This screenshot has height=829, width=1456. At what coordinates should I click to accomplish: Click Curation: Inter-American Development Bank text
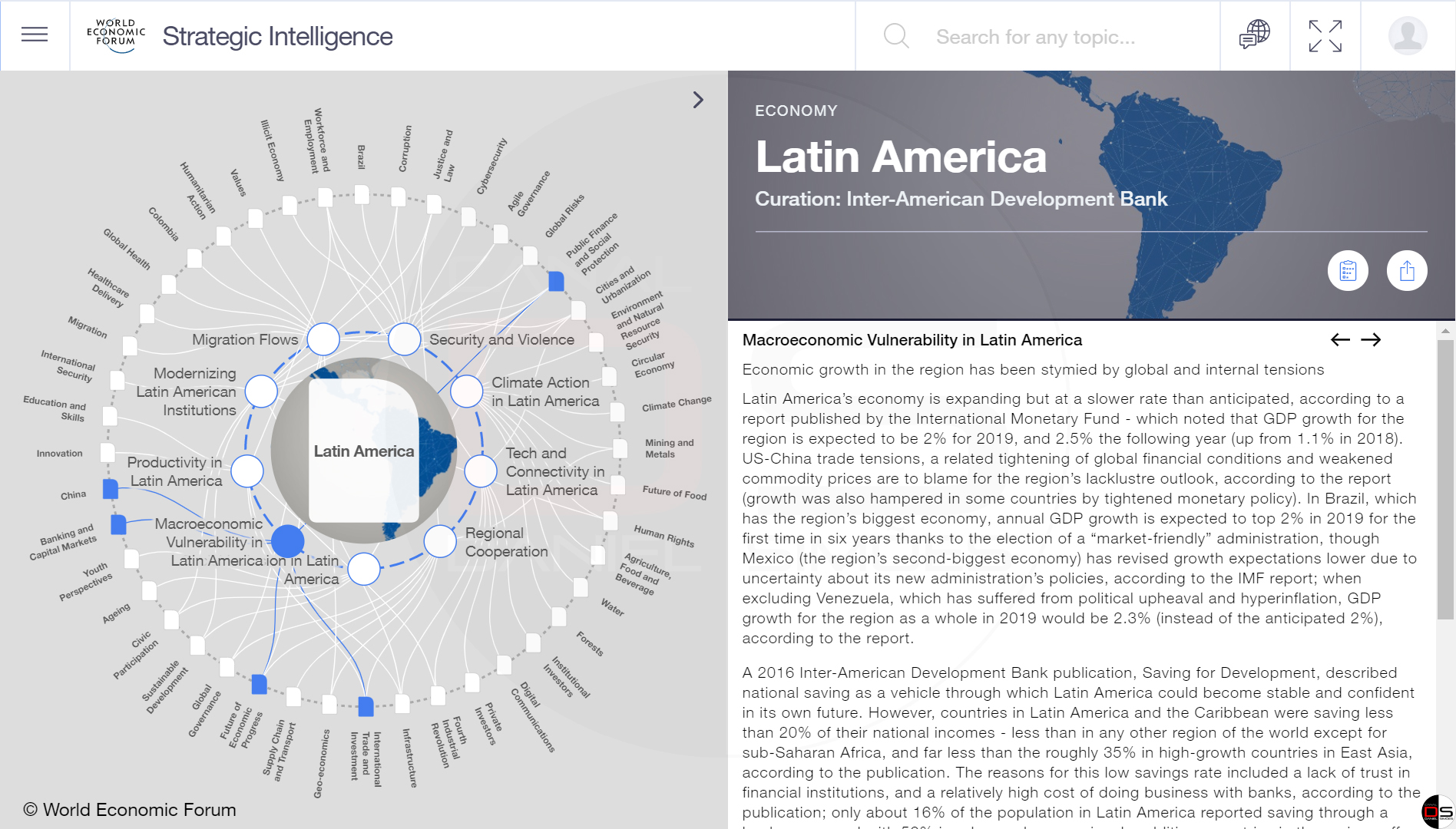(961, 199)
